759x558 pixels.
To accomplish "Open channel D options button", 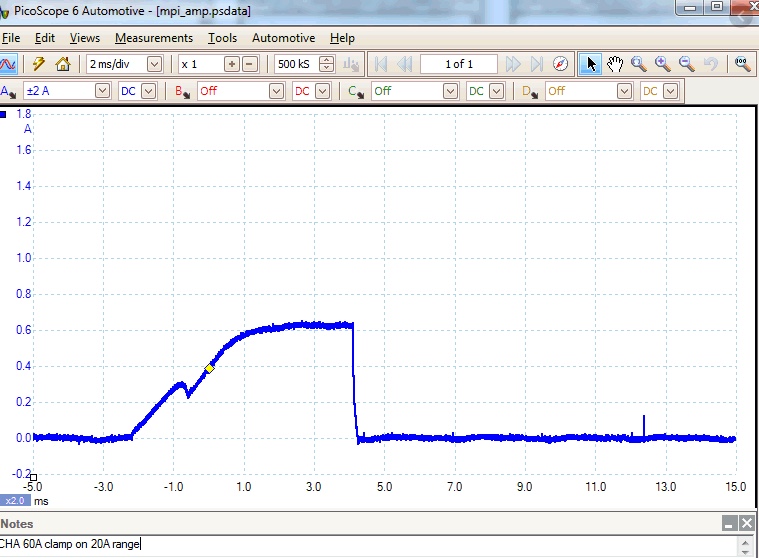I will coord(530,91).
